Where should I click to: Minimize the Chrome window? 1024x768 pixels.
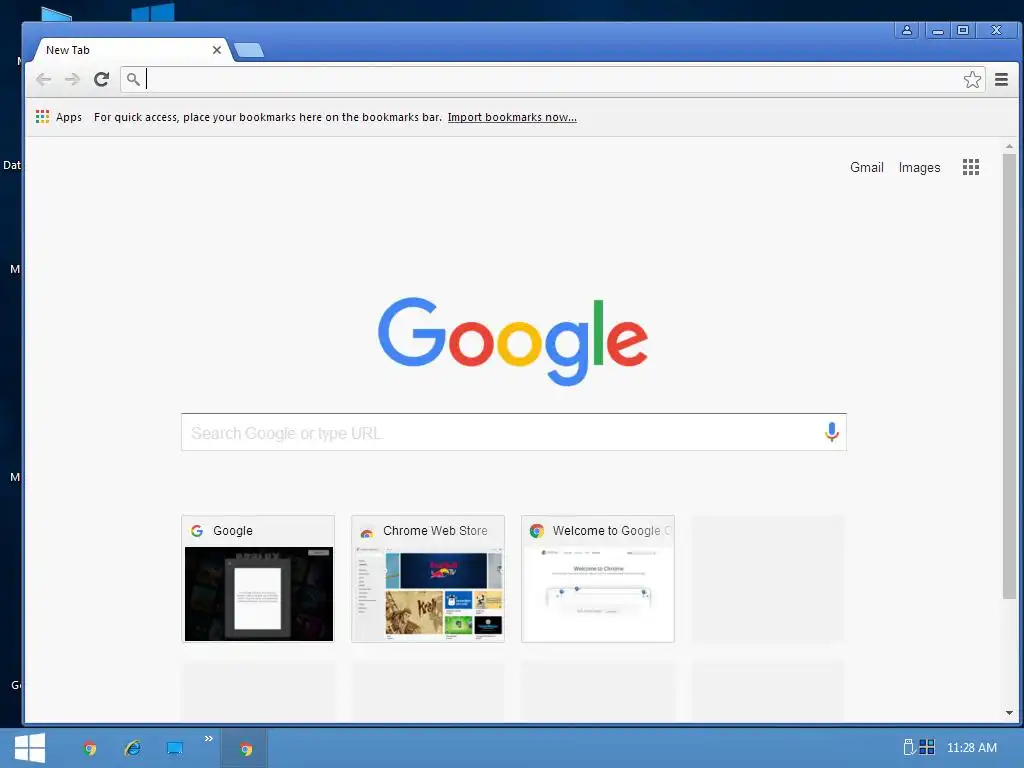(x=938, y=30)
